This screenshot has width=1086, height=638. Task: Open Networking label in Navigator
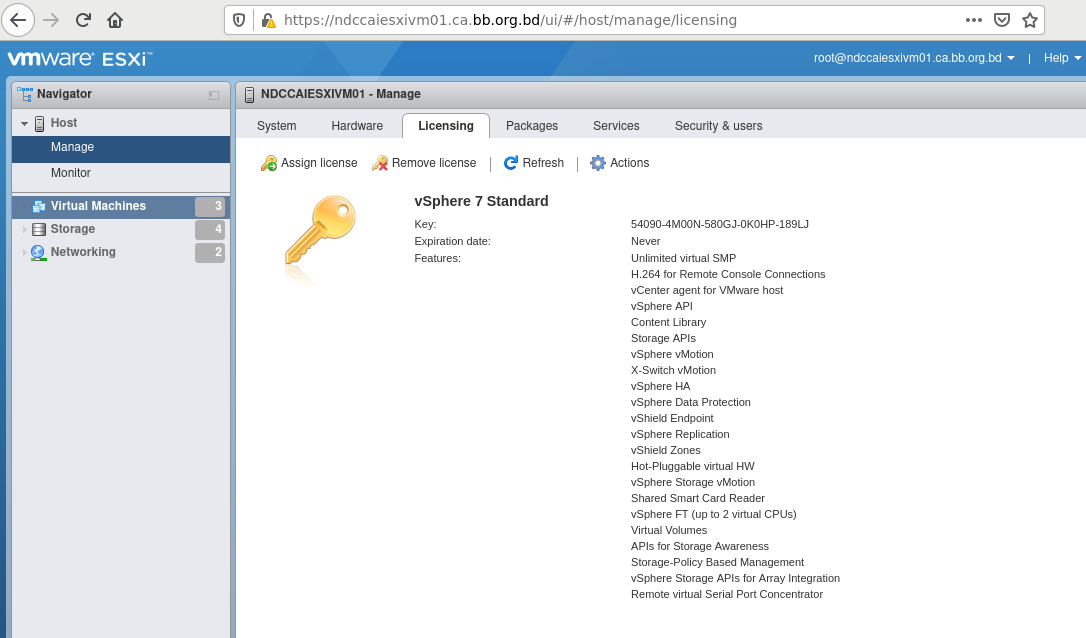(83, 251)
